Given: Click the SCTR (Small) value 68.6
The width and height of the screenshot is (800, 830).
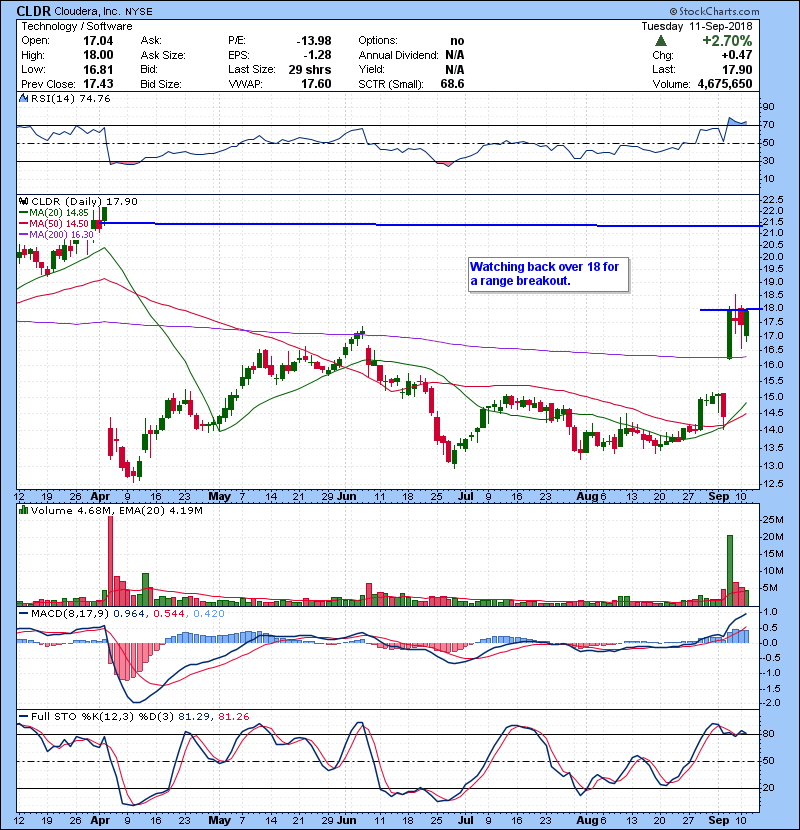Looking at the screenshot, I should click(452, 84).
